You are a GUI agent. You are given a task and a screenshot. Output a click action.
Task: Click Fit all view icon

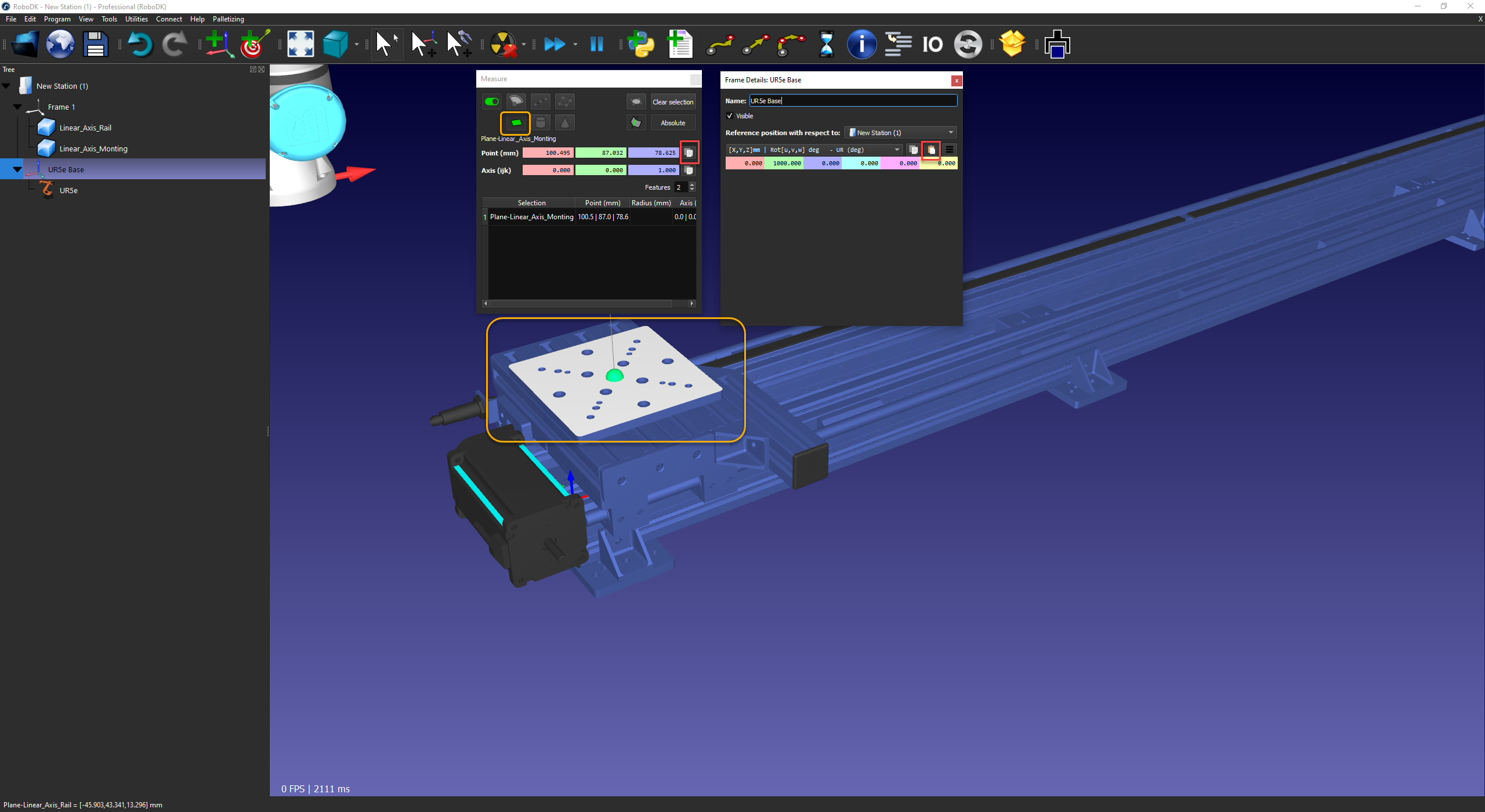(300, 44)
